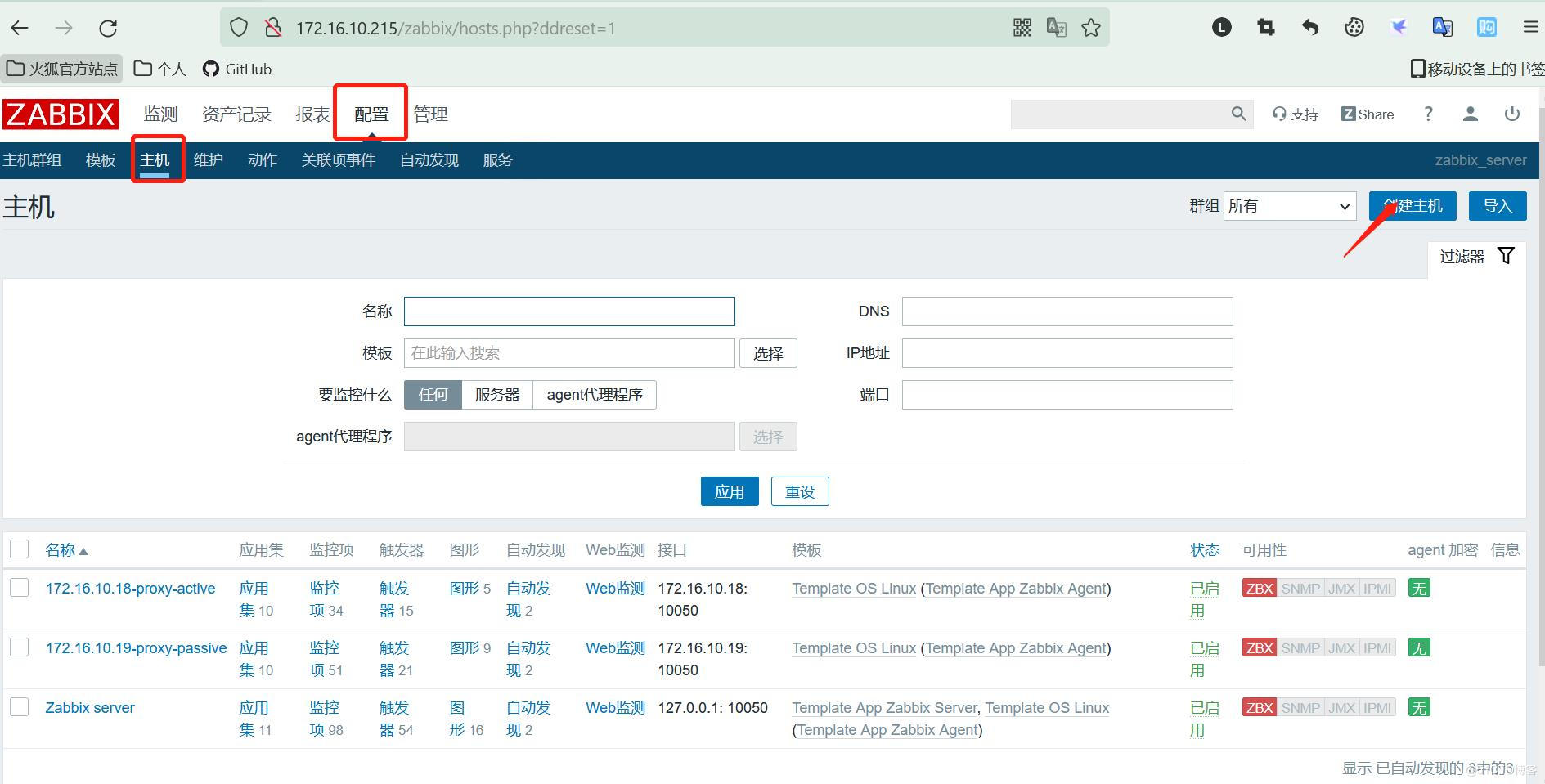Click into the IP地址 filter field
This screenshot has height=784, width=1545.
pyautogui.click(x=1067, y=353)
